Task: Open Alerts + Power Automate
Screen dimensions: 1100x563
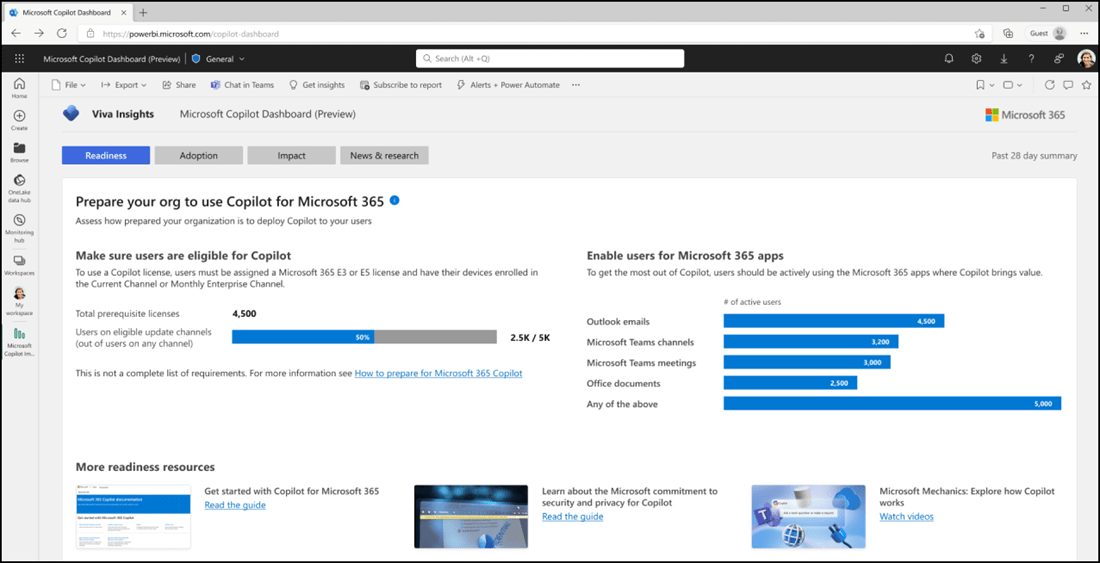Action: click(x=508, y=85)
